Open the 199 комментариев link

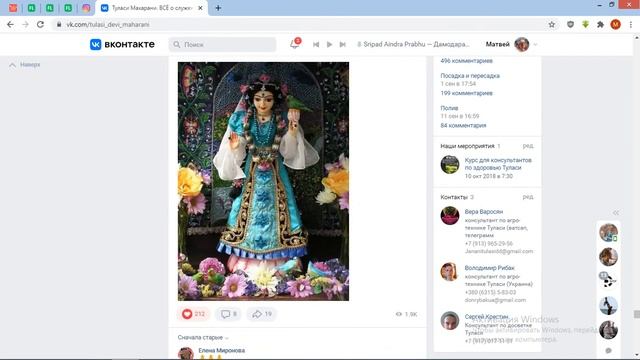tap(467, 93)
